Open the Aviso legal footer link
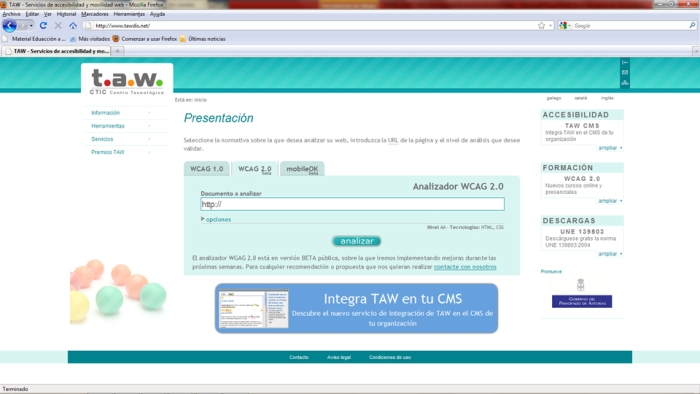 (x=339, y=357)
